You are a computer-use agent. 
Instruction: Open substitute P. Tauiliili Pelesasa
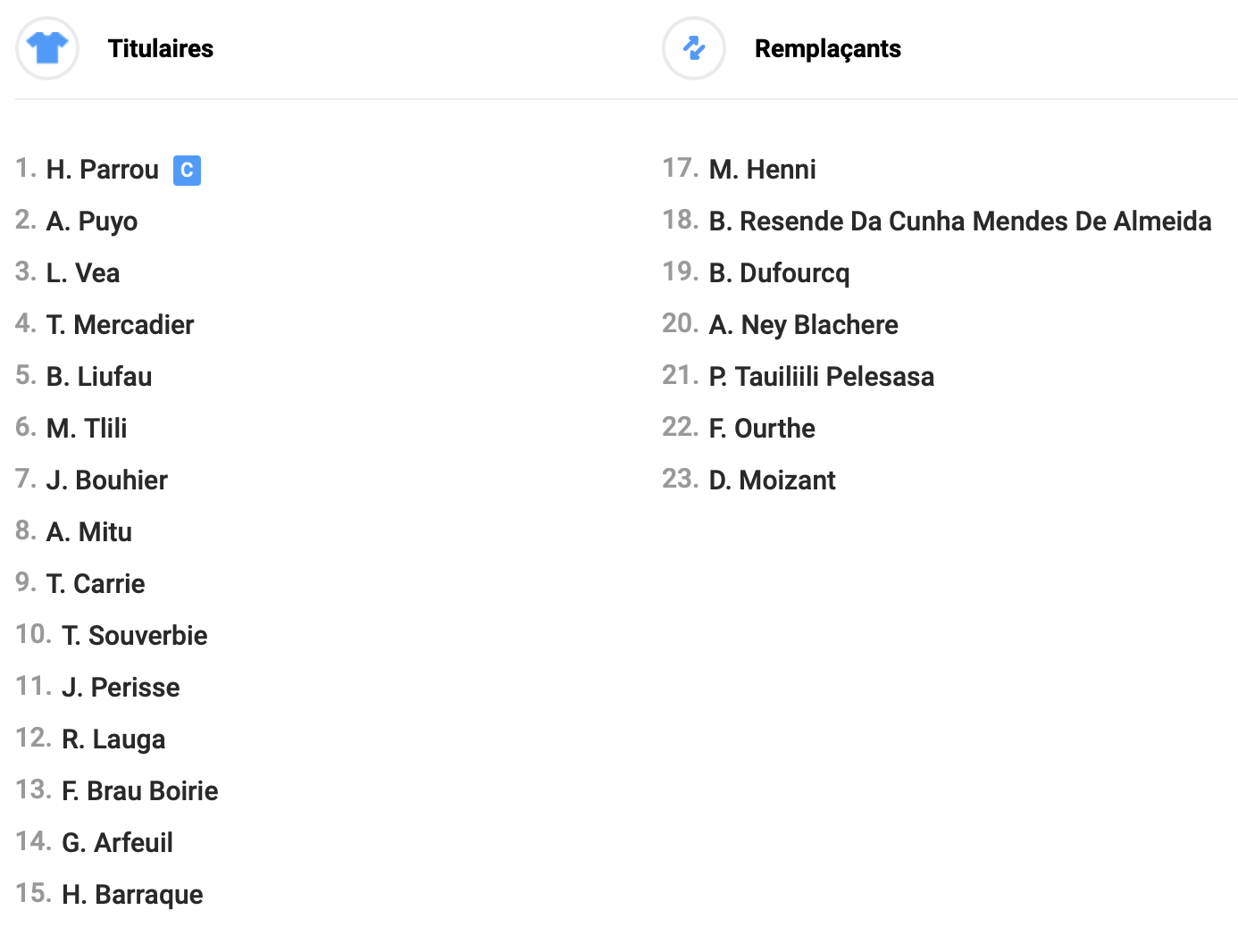(x=821, y=377)
